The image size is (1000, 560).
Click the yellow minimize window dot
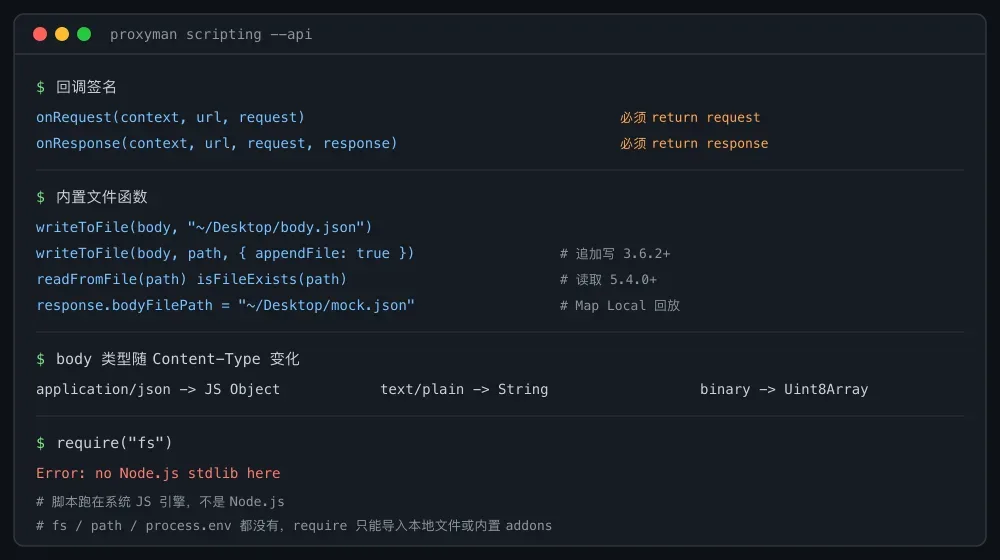coord(62,34)
